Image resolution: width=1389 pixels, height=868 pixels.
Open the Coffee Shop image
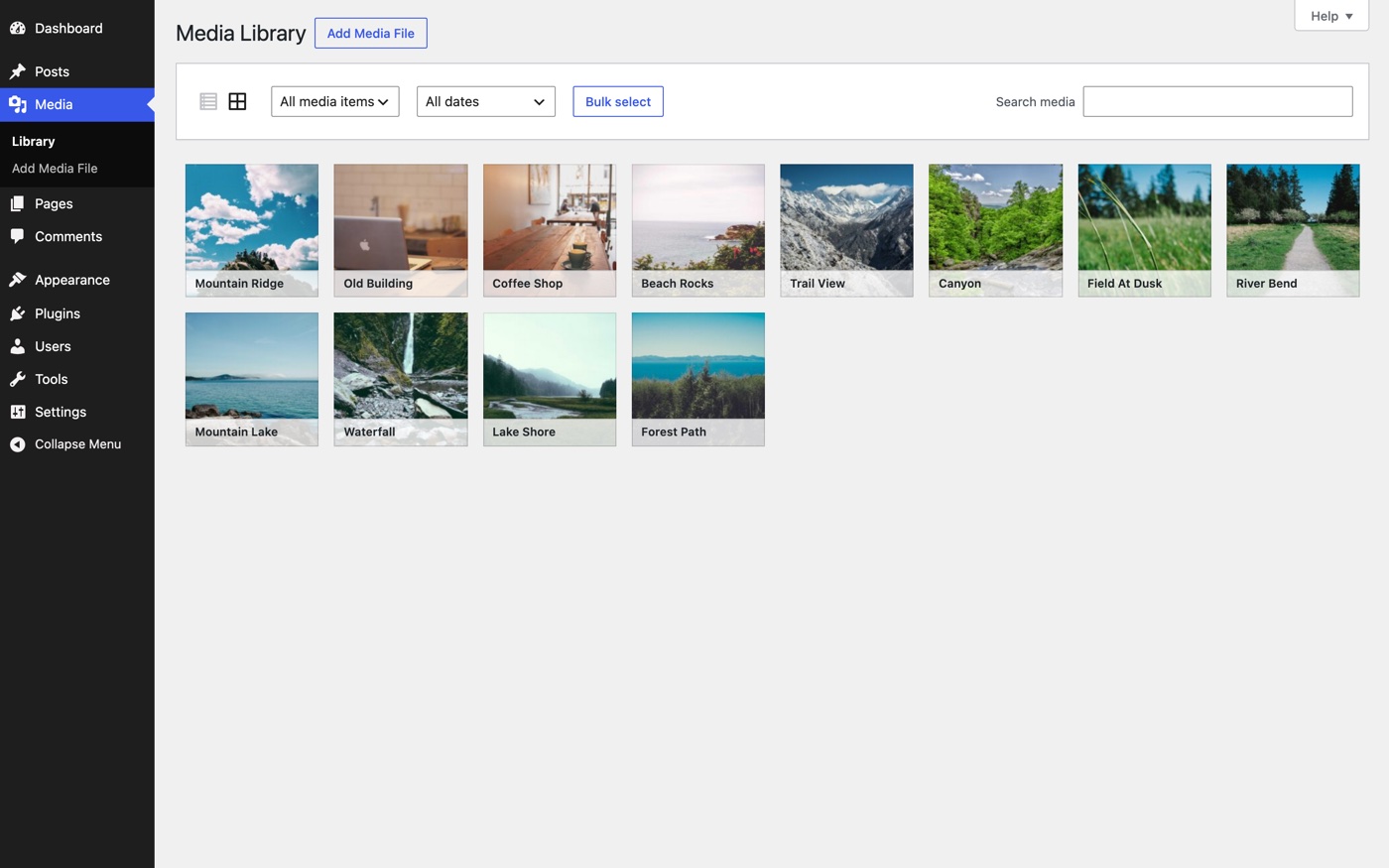[x=550, y=230]
